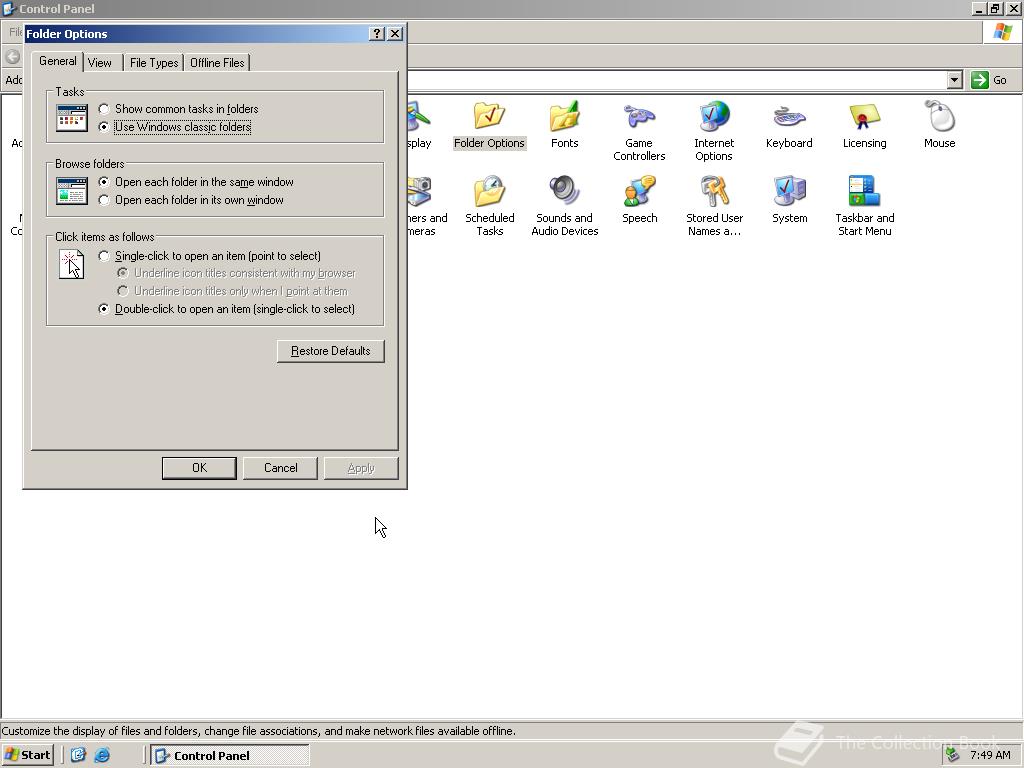This screenshot has width=1024, height=768.
Task: Click the Folder Options help question-mark button
Action: (377, 34)
